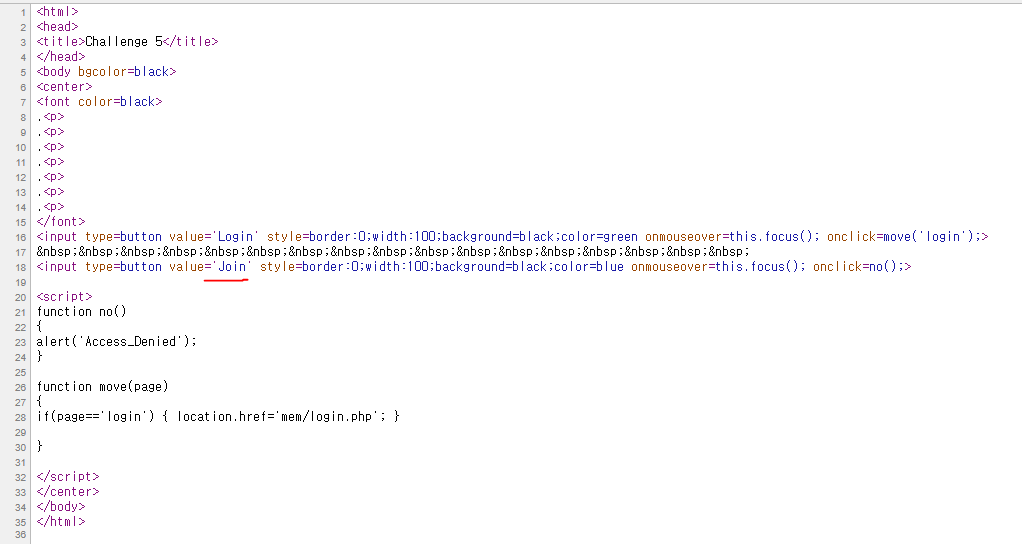Click the title text 'Challenge 5'
1022x544 pixels.
pyautogui.click(x=124, y=42)
